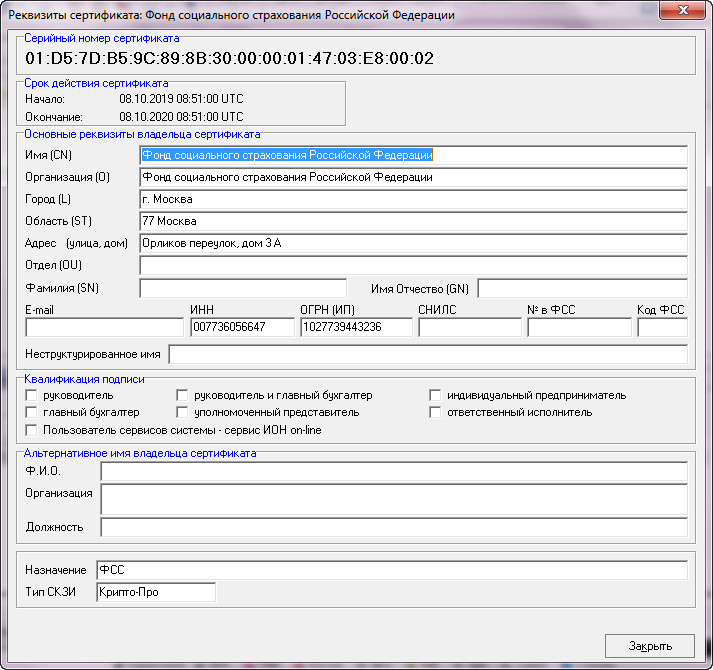This screenshot has width=713, height=670.
Task: Click the alternative Организация multiline field
Action: click(394, 499)
